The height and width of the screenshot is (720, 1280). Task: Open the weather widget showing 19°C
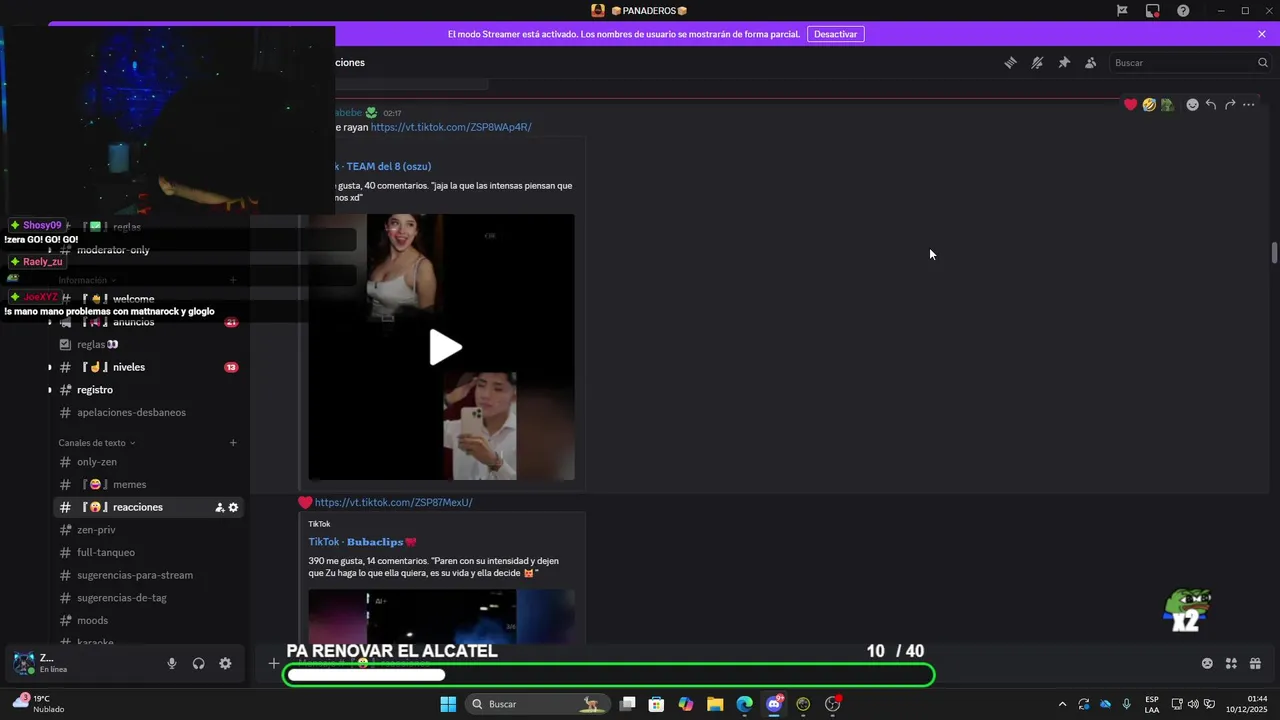(x=38, y=703)
